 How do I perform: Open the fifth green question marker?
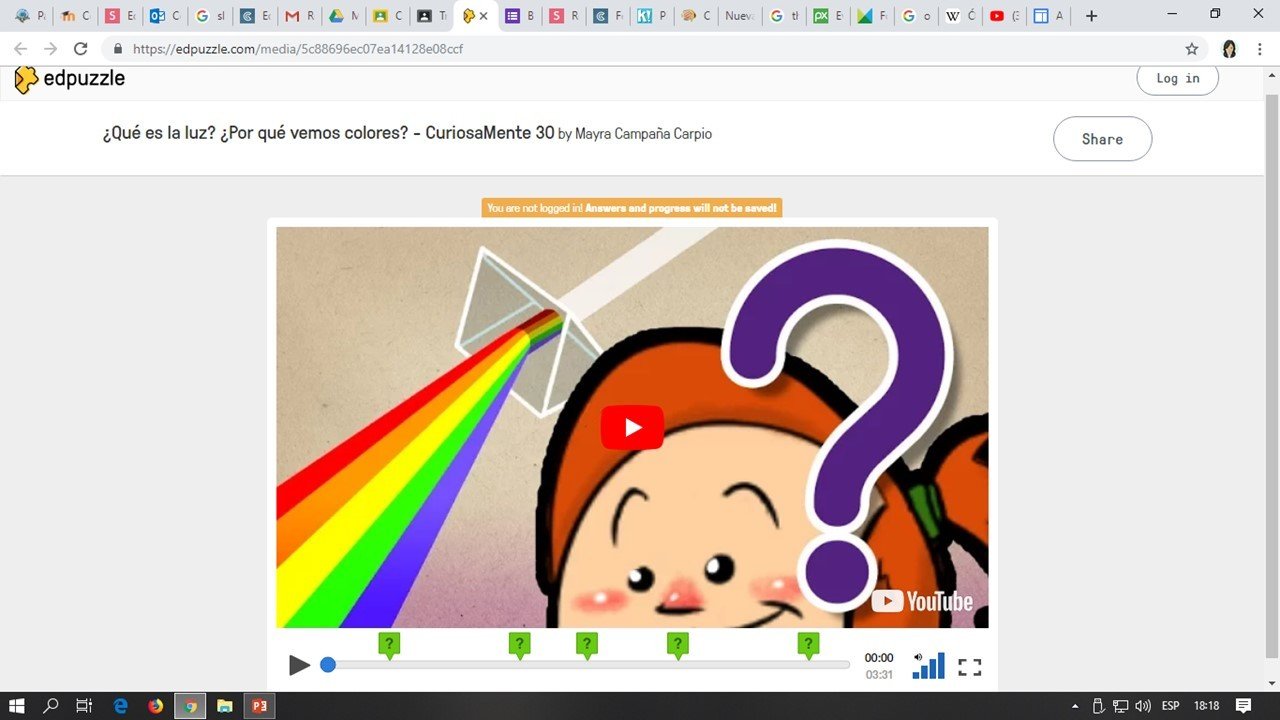pos(808,646)
